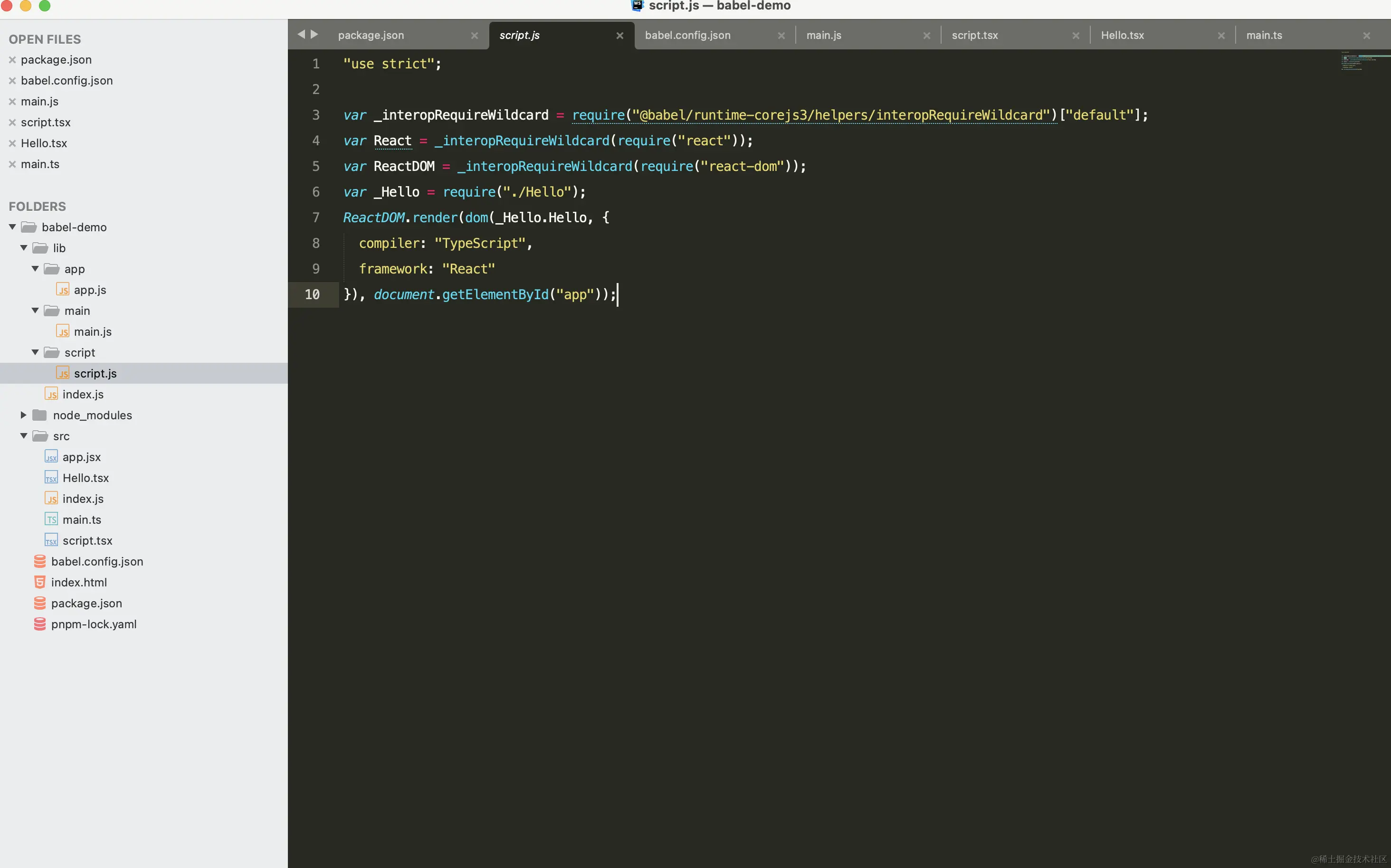
Task: Click the JS icon of app.js
Action: click(x=63, y=289)
